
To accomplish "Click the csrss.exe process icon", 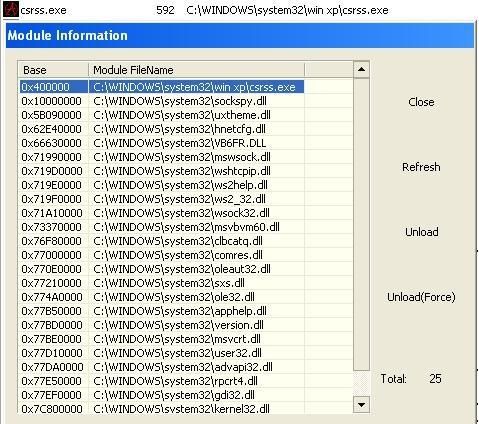I will [x=11, y=9].
